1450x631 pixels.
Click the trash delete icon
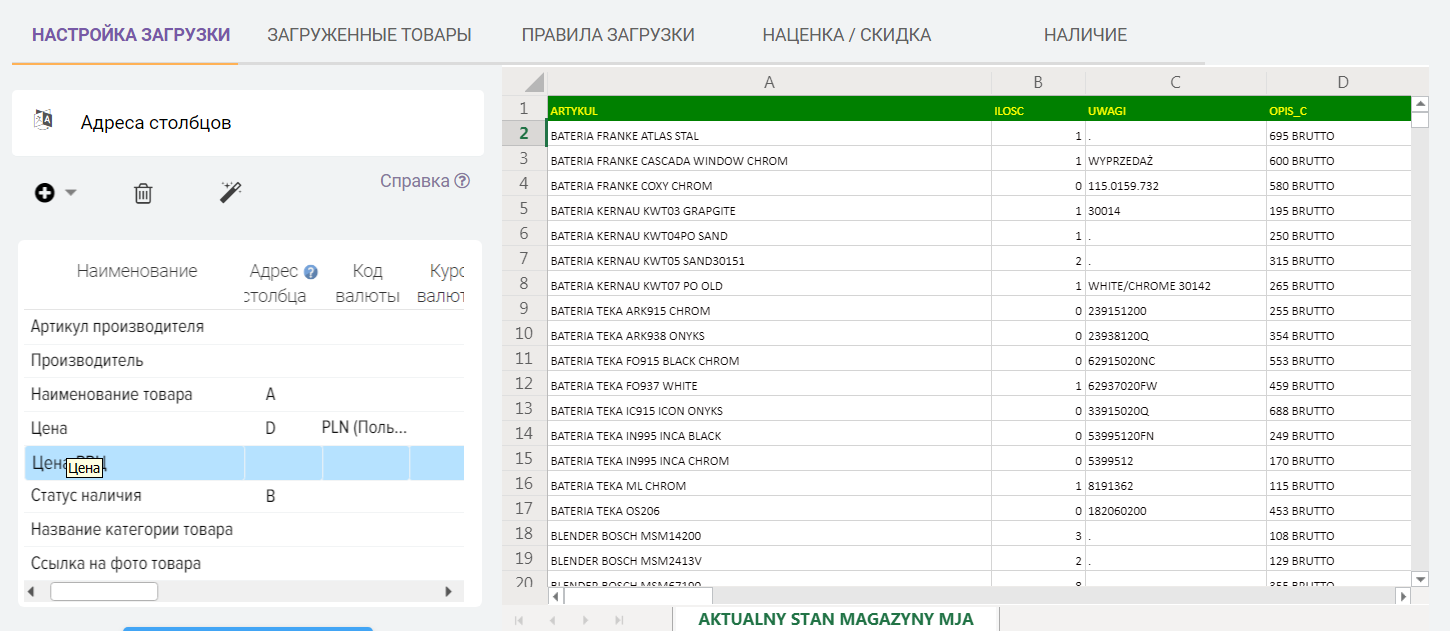143,193
